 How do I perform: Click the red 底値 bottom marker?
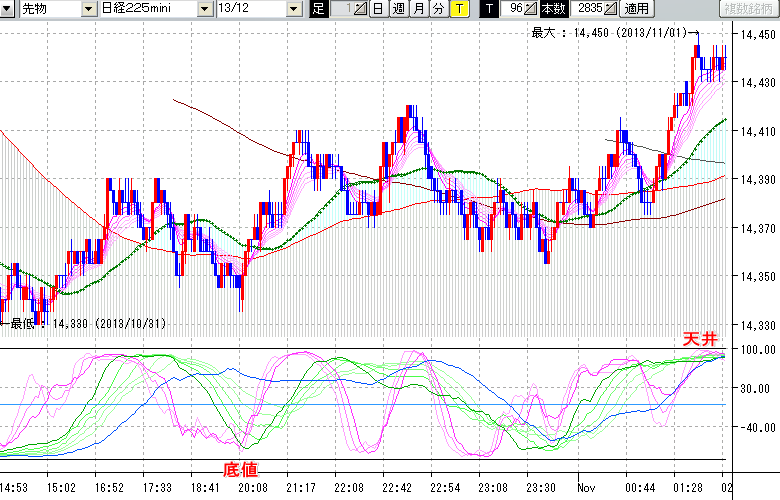point(241,468)
